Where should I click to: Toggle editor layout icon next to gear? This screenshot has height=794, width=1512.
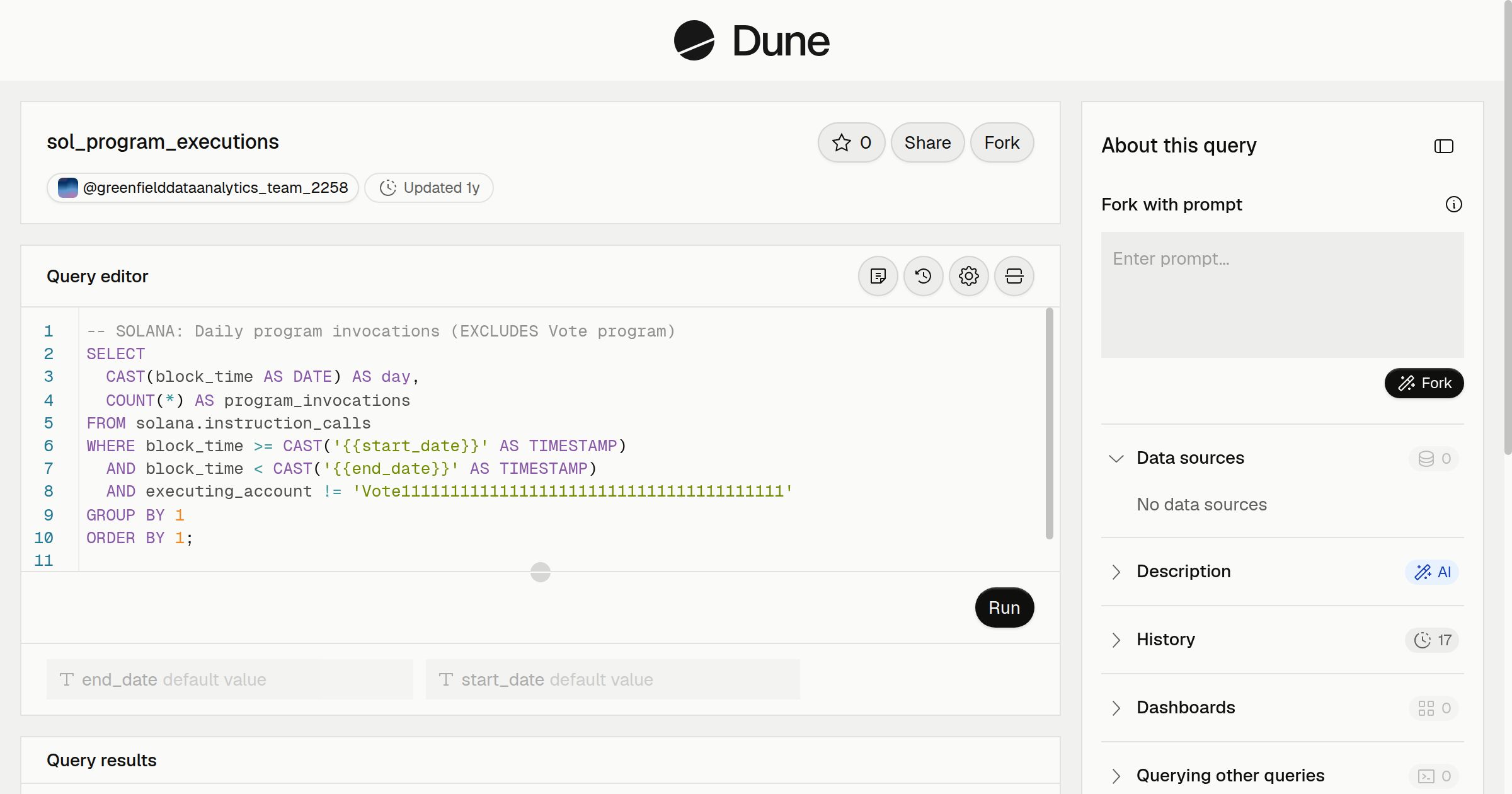(x=1014, y=276)
